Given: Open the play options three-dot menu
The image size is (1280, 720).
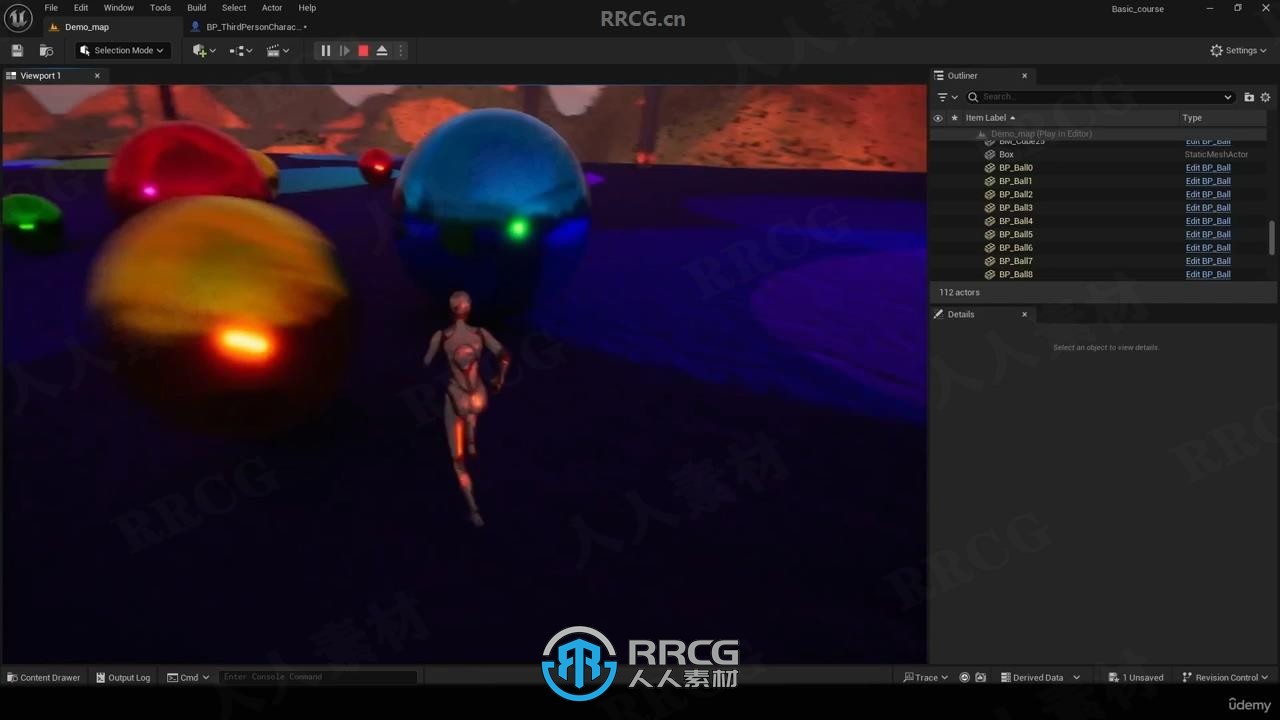Looking at the screenshot, I should tap(401, 50).
